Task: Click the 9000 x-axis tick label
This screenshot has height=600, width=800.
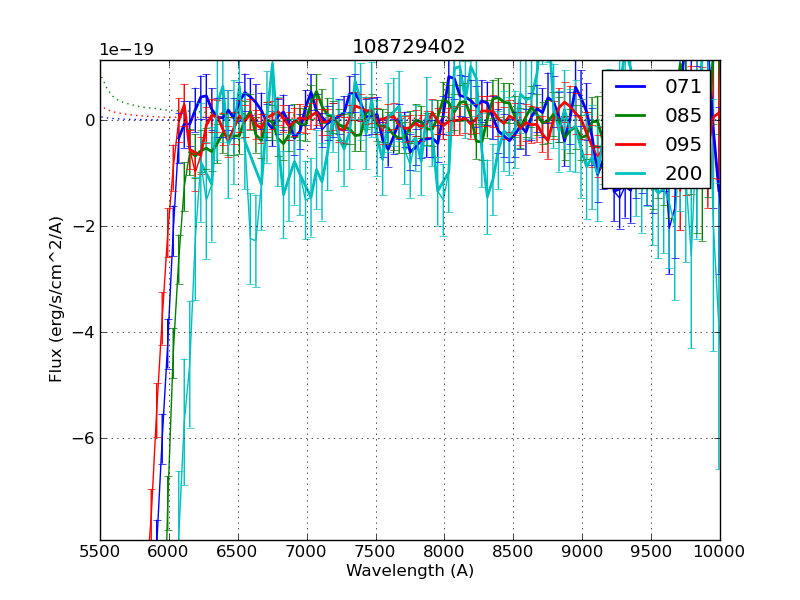Action: pyautogui.click(x=582, y=551)
